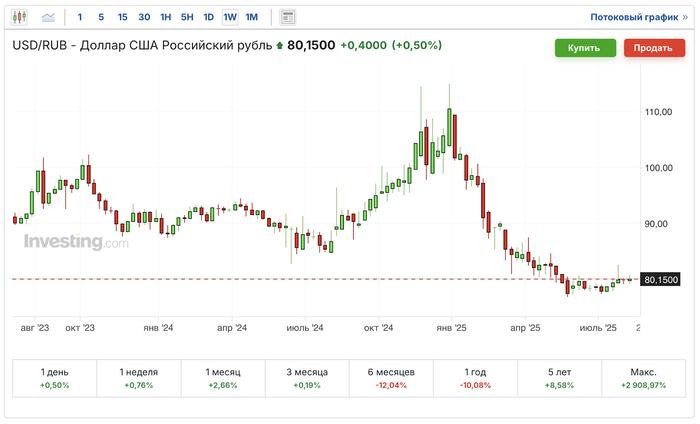Click the tallest candle near янв '25
700x424 pixels.
pos(451,125)
